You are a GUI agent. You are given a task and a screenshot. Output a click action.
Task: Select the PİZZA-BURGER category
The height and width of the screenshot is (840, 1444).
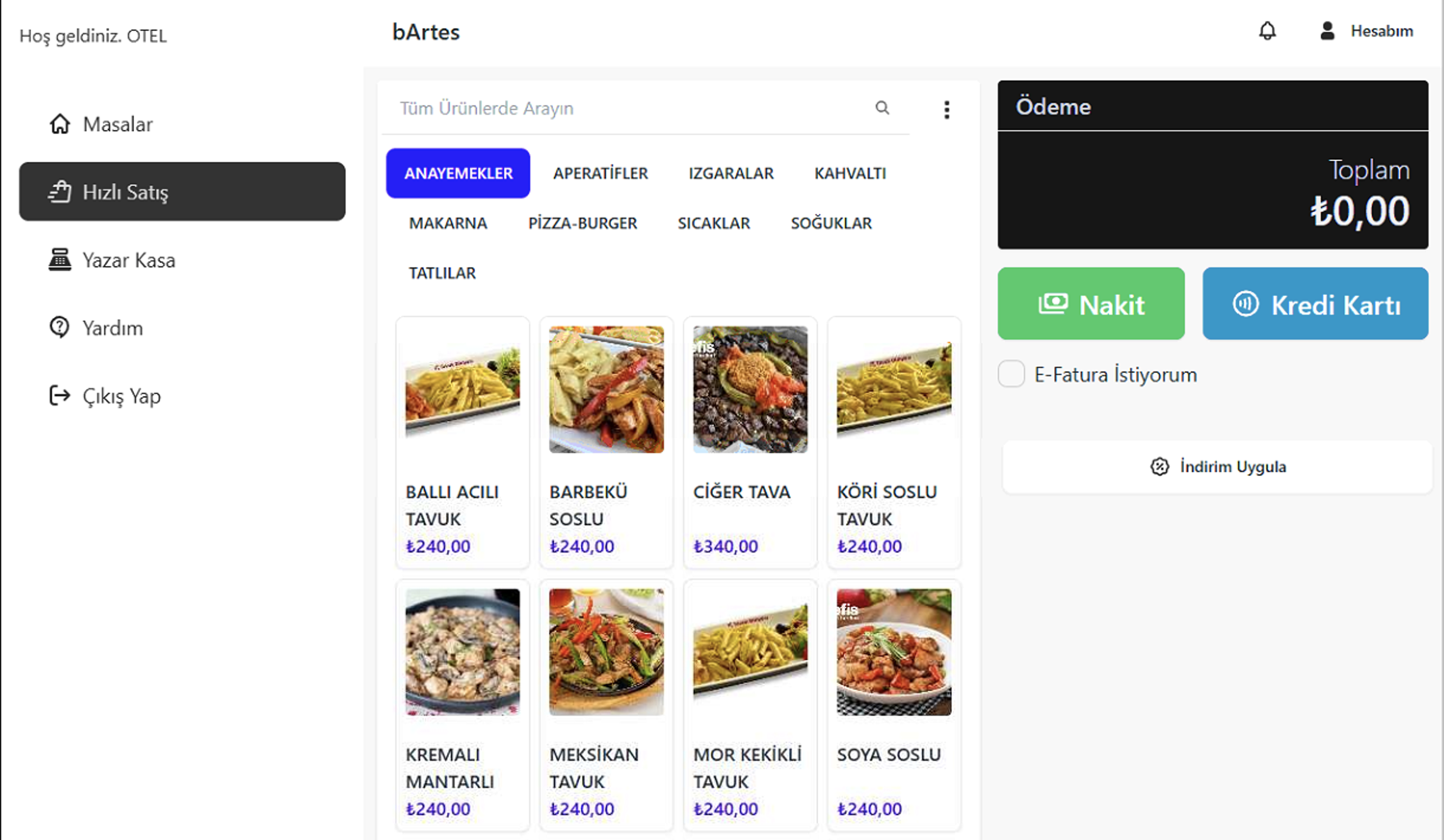(582, 223)
